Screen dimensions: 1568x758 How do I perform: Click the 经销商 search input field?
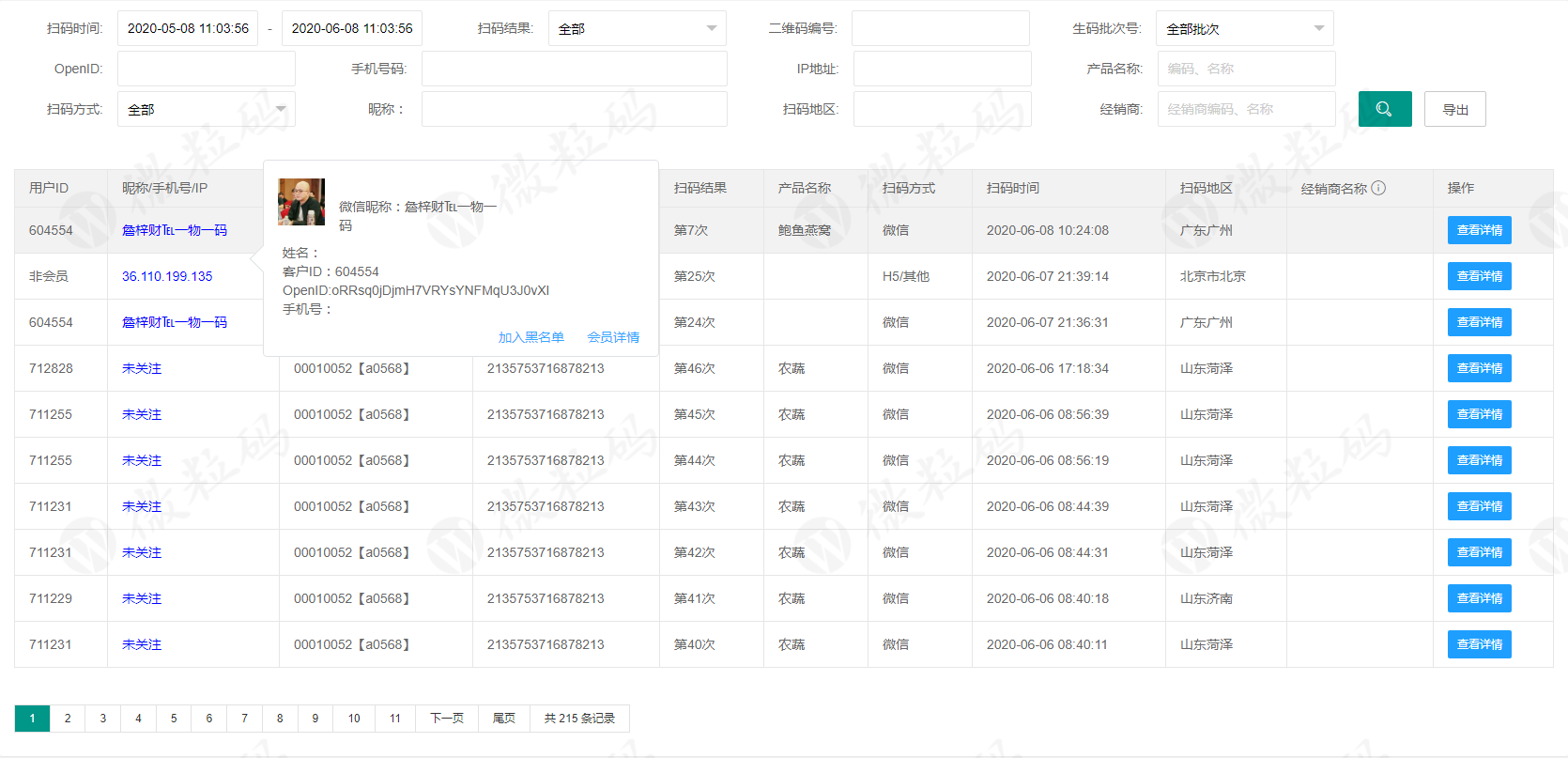1246,109
